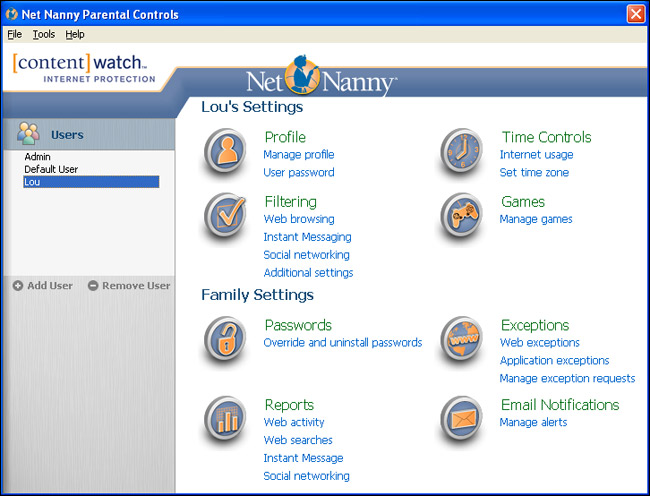Click the Filtering heading

291,202
